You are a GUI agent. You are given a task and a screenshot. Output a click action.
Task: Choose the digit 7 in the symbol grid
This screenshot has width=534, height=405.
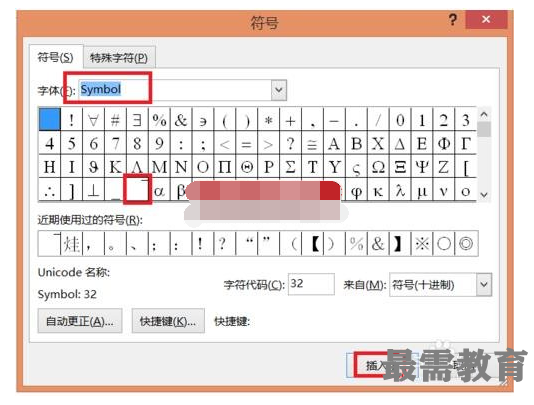point(115,143)
